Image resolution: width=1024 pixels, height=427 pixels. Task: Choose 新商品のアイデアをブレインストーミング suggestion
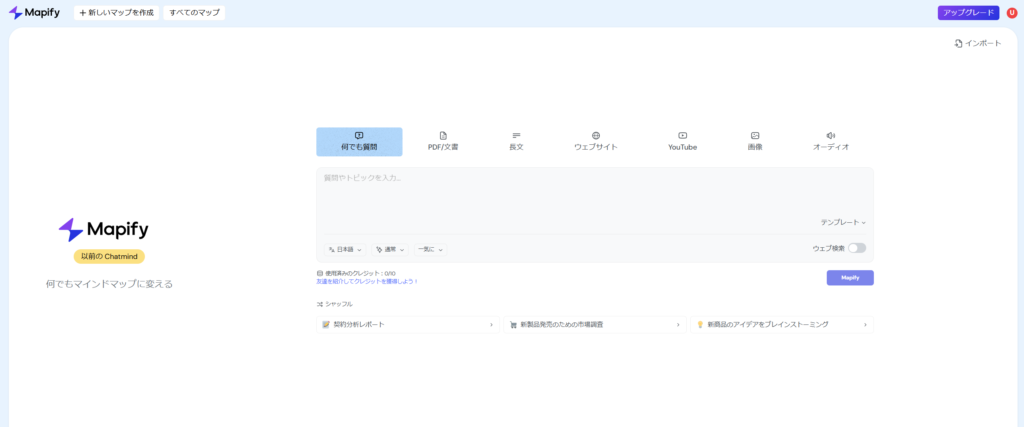point(782,324)
